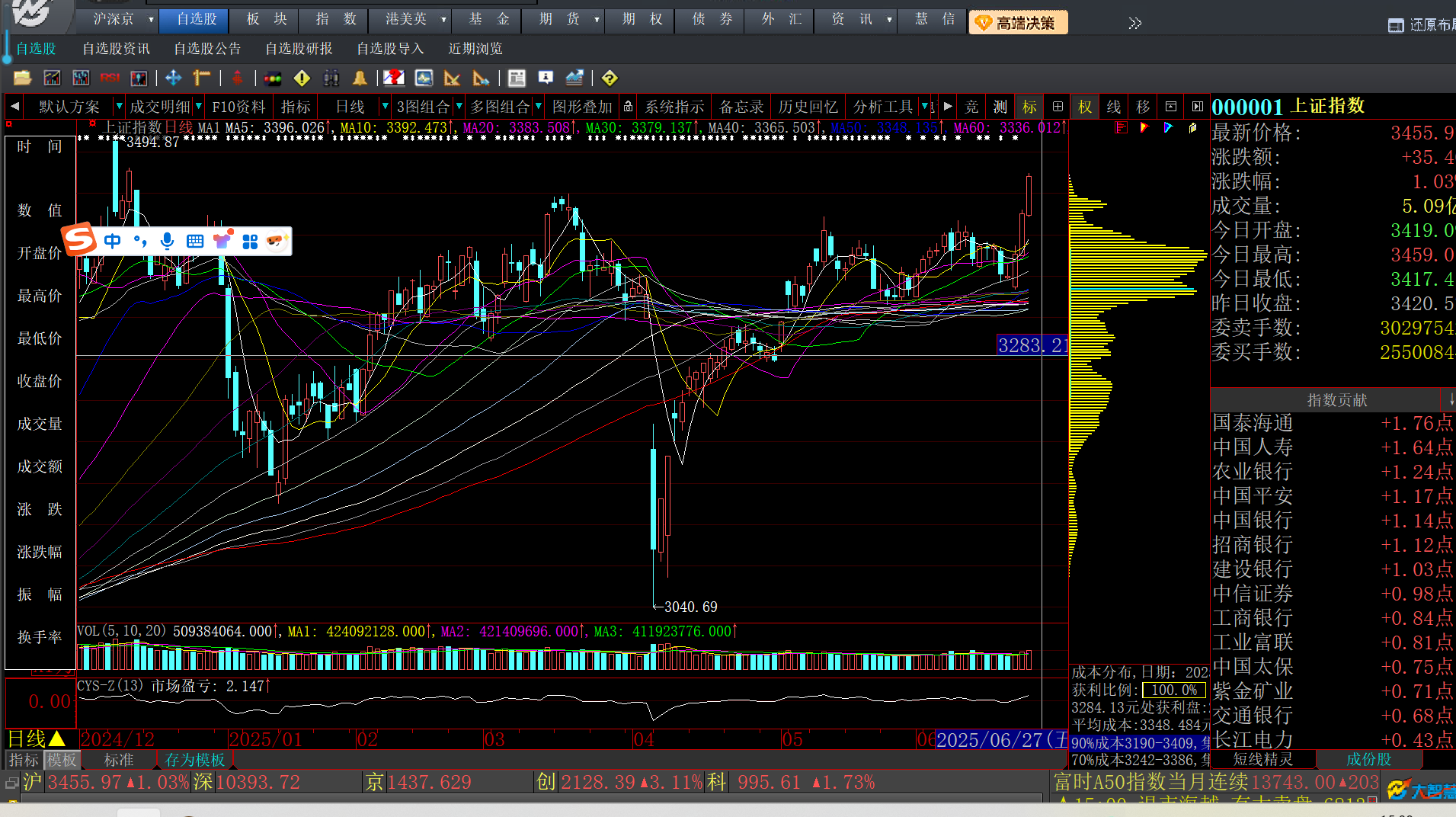Open the Sogou toolbox grid icon

250,242
